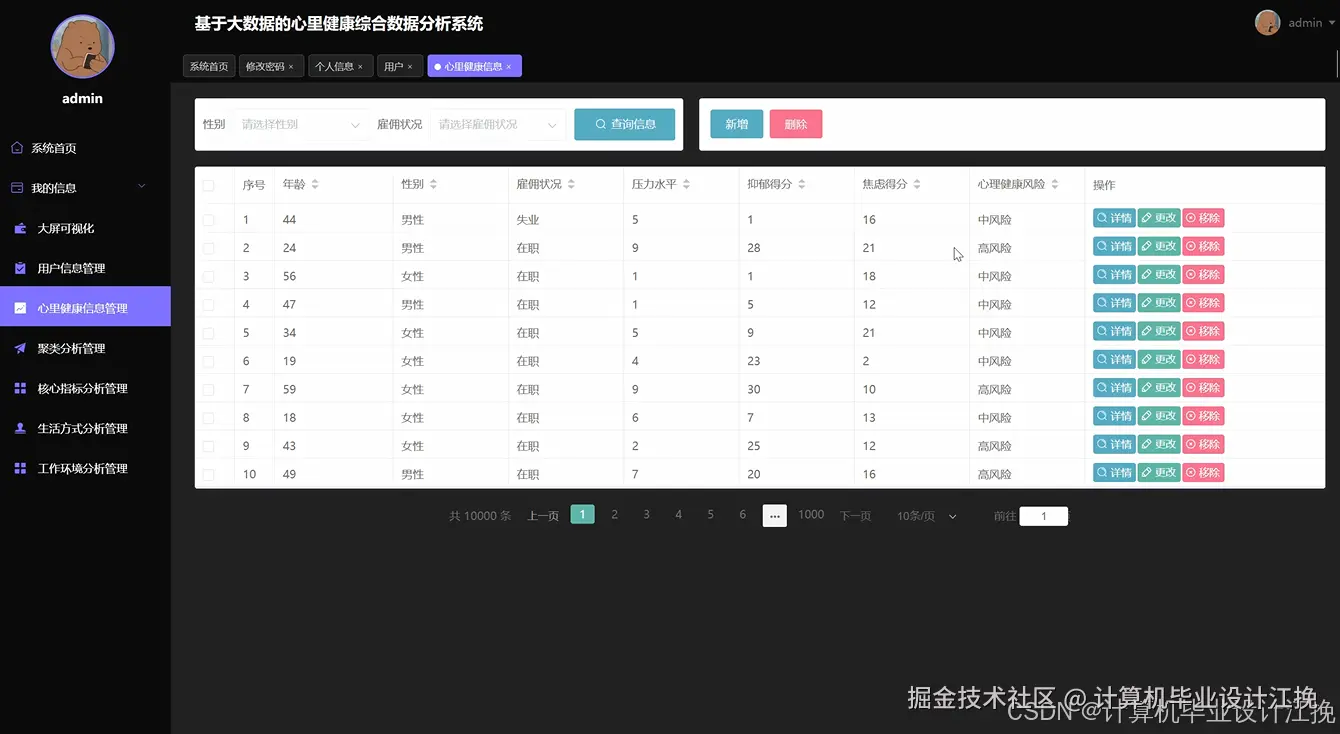Open 用户信息管理 sidebar item
The image size is (1340, 734).
(x=85, y=268)
